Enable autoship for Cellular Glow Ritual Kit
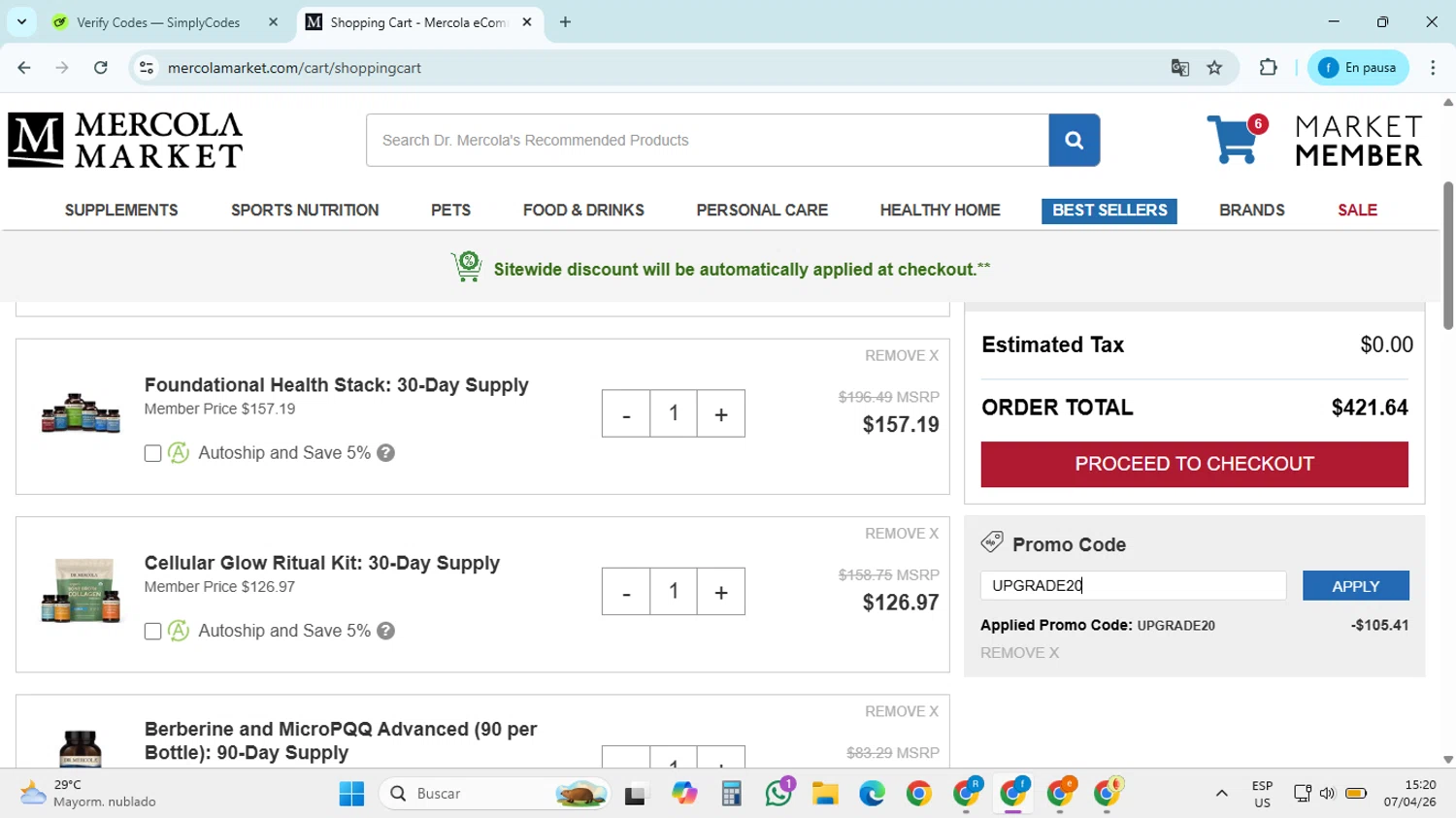1456x818 pixels. [152, 631]
